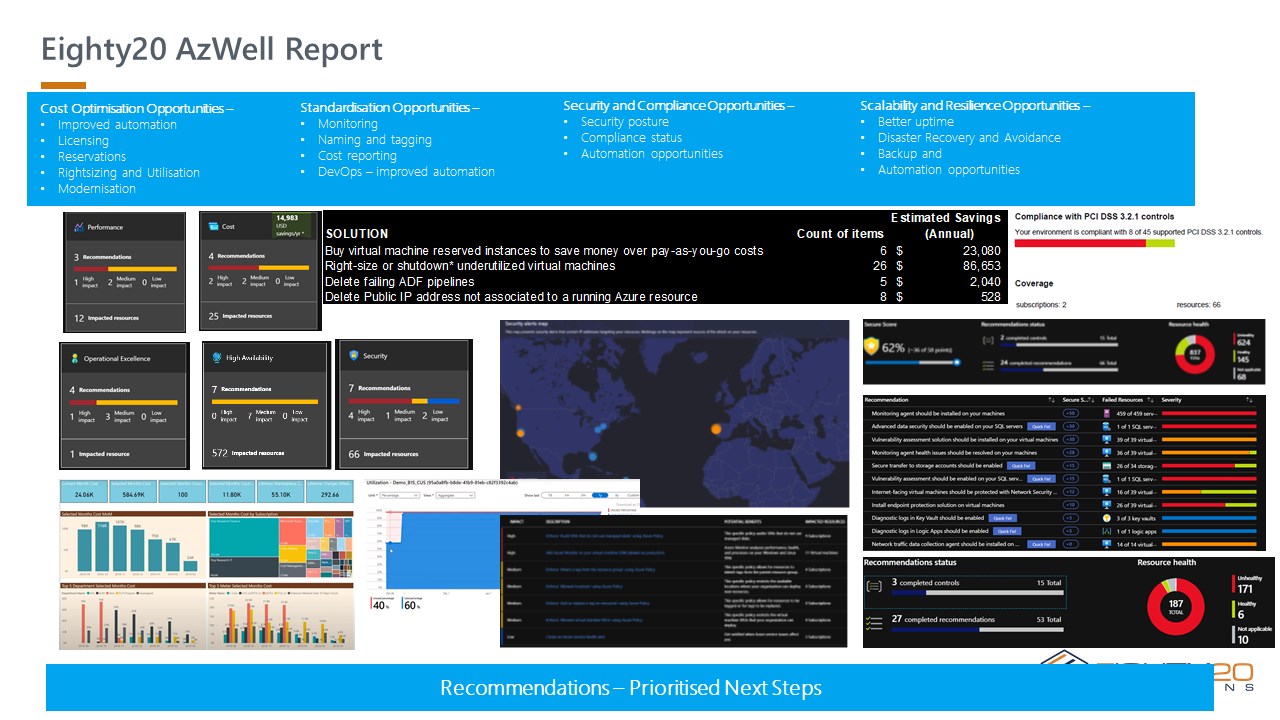Click the '24.06K' cost tile
The image size is (1280, 720).
pos(84,492)
